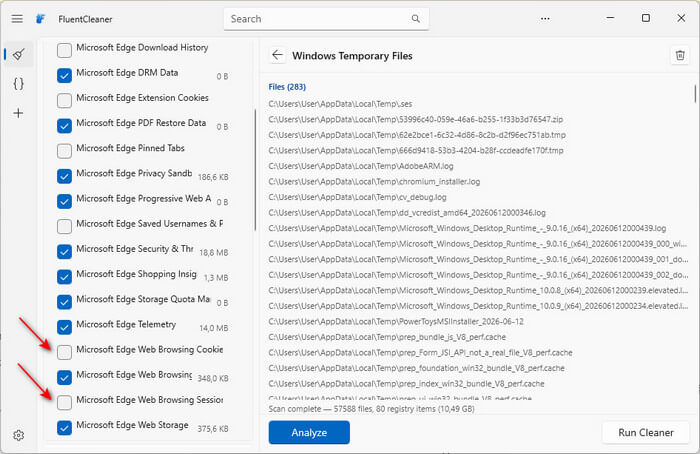Close the FluentCleaner window
This screenshot has width=700, height=454.
pyautogui.click(x=681, y=18)
